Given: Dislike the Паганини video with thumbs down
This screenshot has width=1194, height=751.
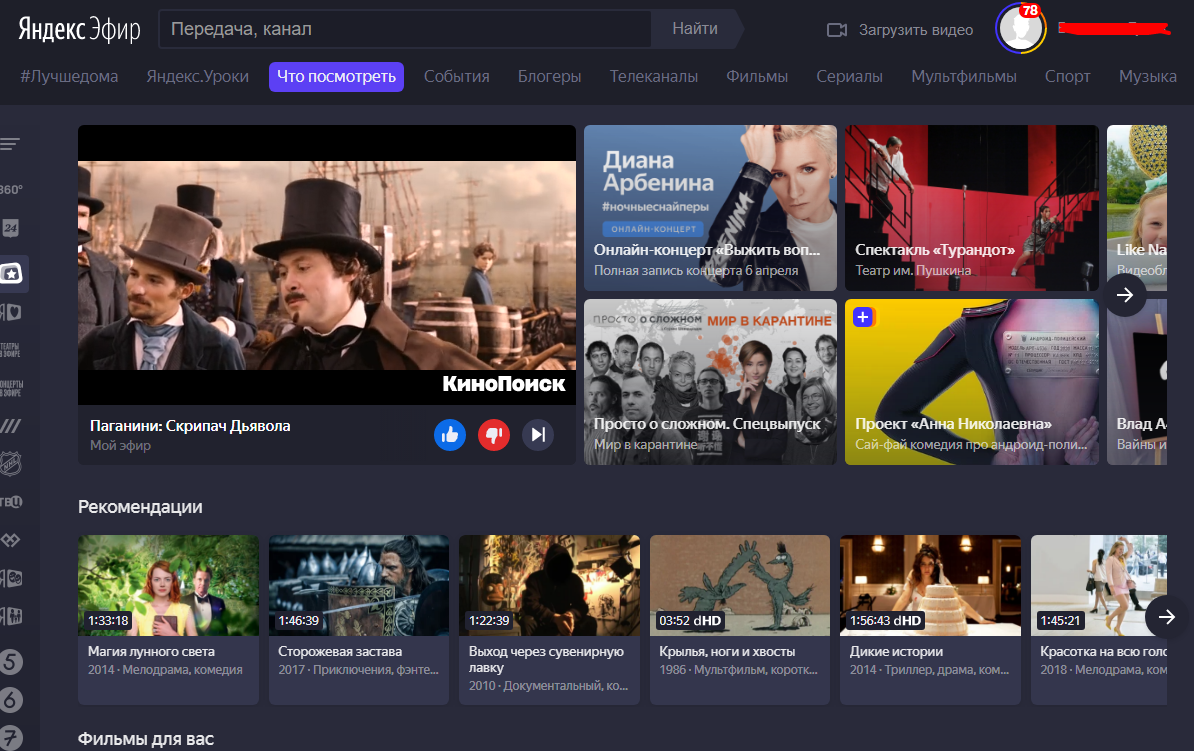Looking at the screenshot, I should (x=493, y=435).
